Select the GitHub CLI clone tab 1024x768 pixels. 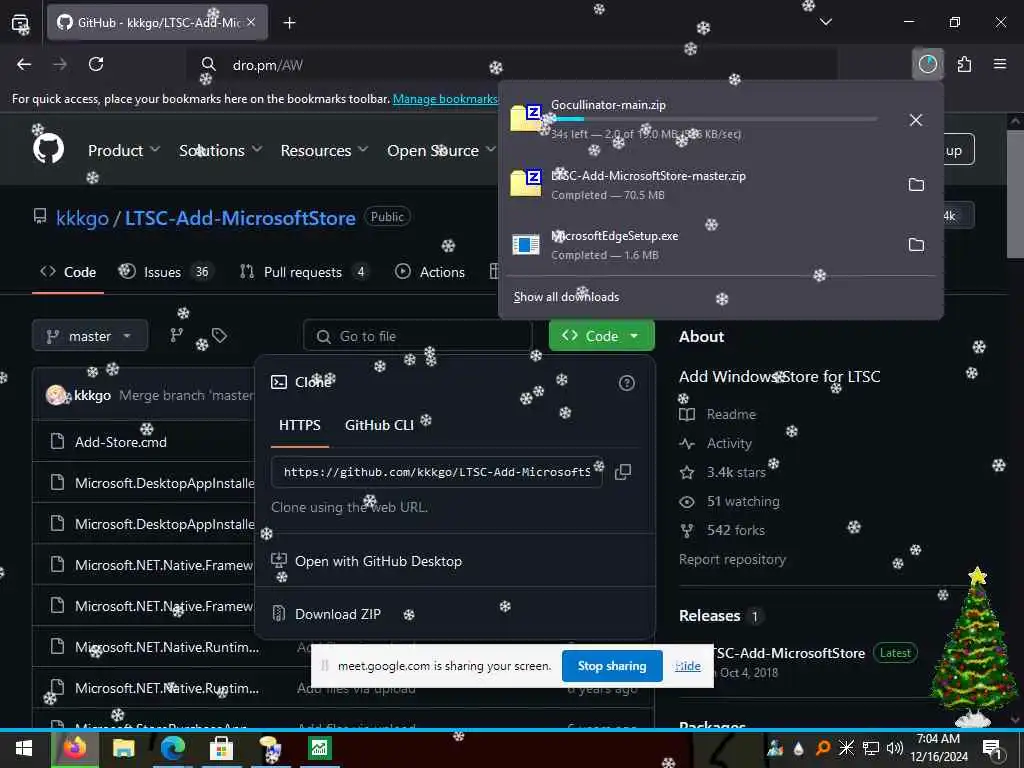click(x=379, y=425)
